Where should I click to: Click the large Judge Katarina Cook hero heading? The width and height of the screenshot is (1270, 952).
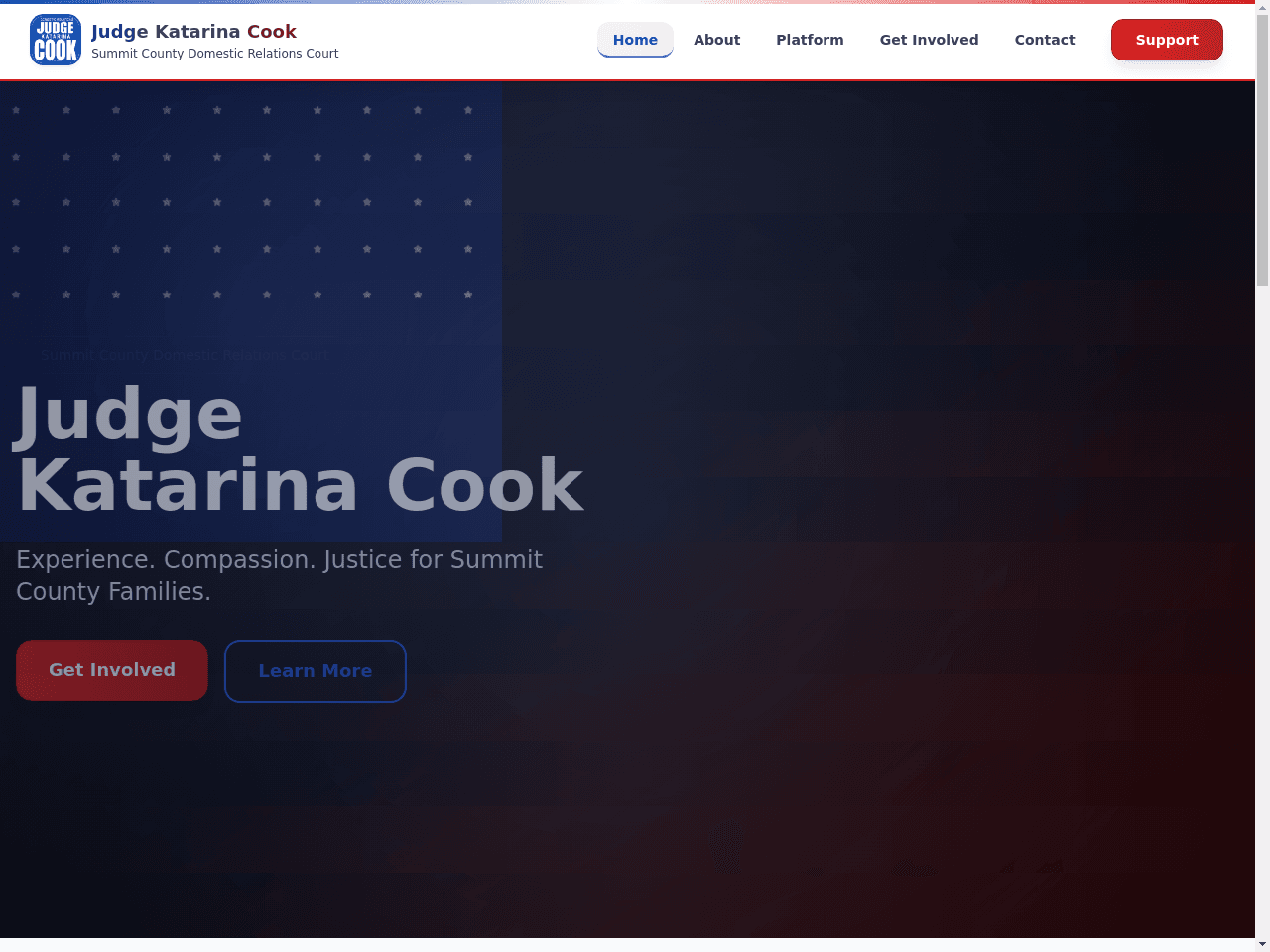[x=301, y=449]
